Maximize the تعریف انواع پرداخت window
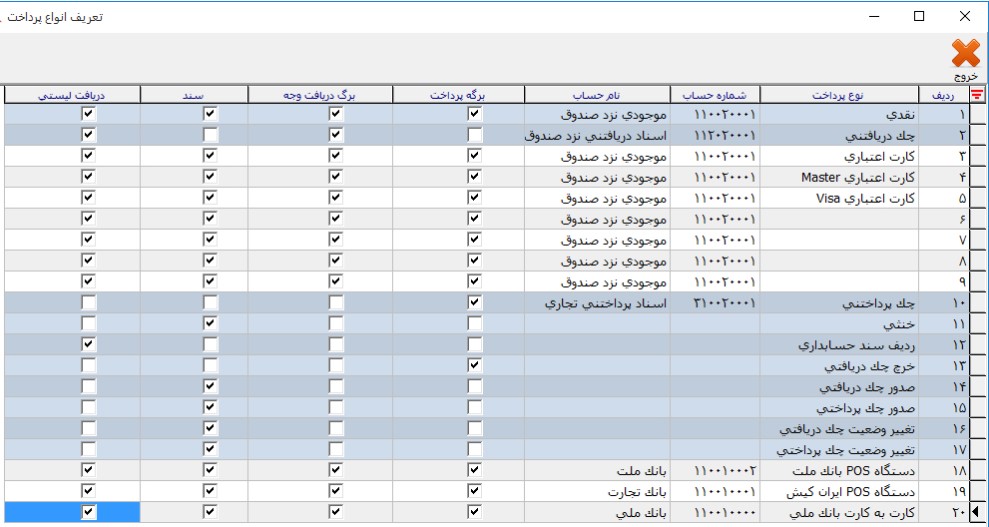The image size is (989, 527). tap(918, 16)
